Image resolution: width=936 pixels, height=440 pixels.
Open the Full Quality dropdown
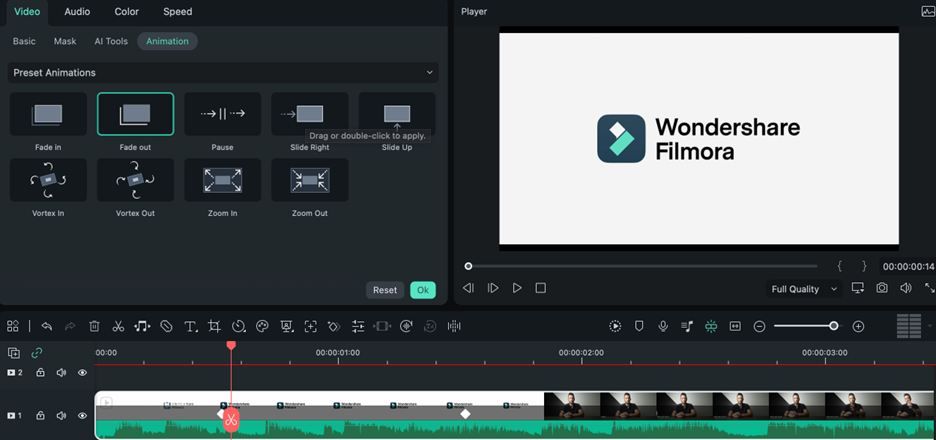tap(803, 289)
